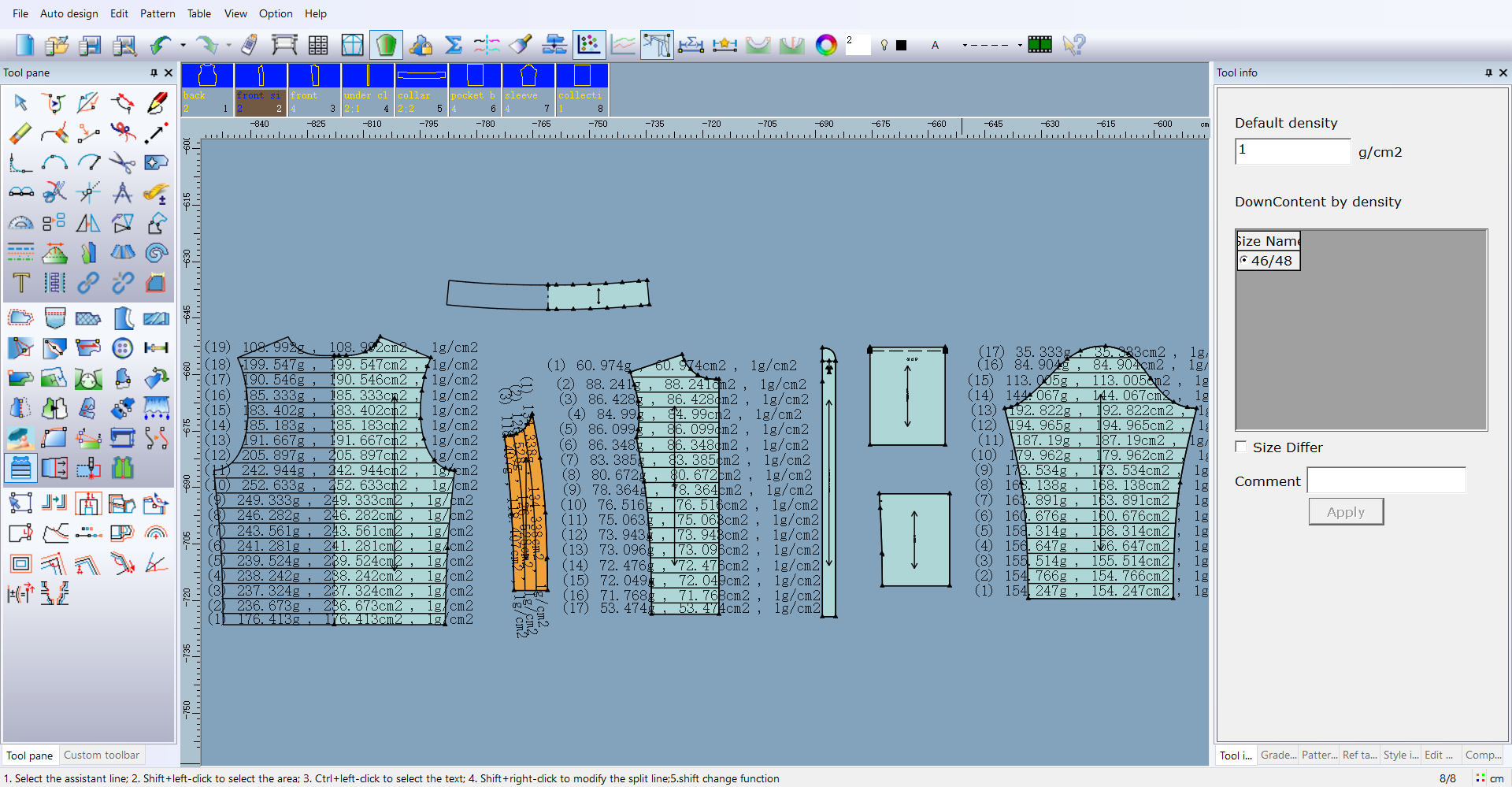Viewport: 1512px width, 787px height.
Task: Select the arrow pointer tool
Action: click(x=20, y=103)
